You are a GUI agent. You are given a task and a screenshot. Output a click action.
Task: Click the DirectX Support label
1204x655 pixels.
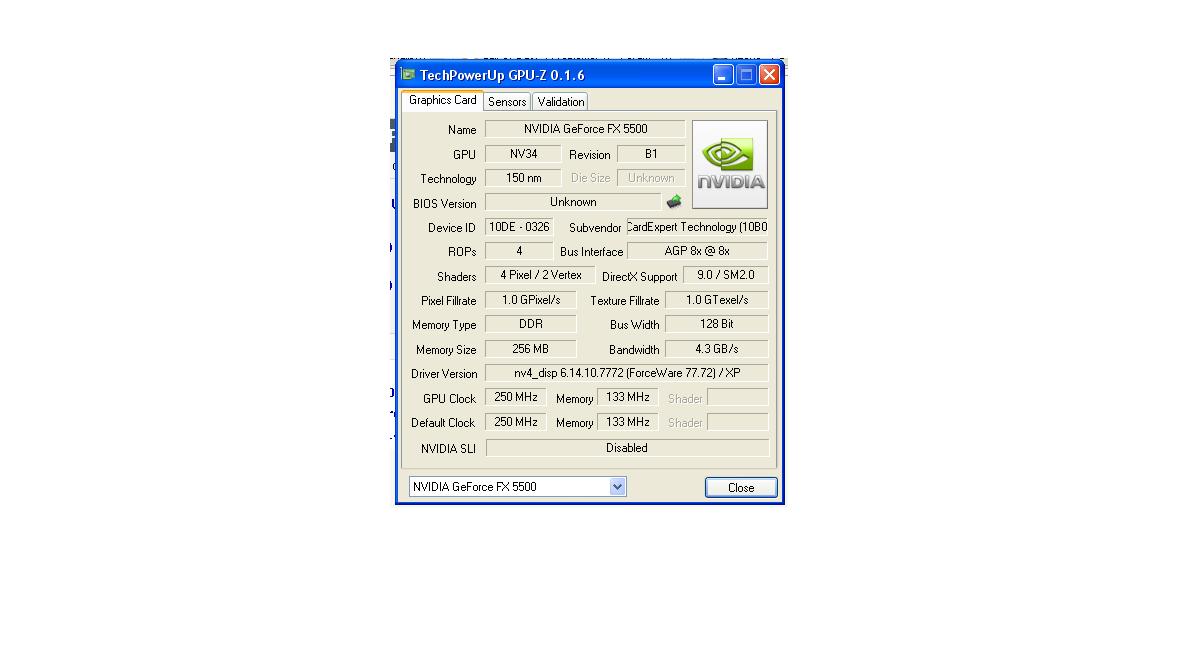click(640, 277)
